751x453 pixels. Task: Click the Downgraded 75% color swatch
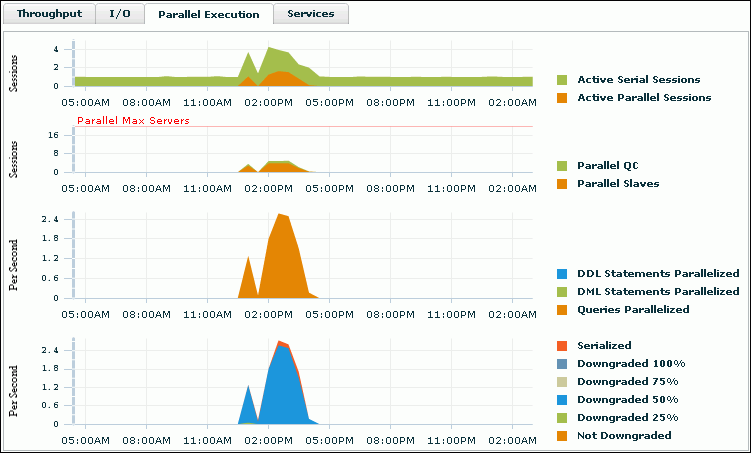point(562,381)
